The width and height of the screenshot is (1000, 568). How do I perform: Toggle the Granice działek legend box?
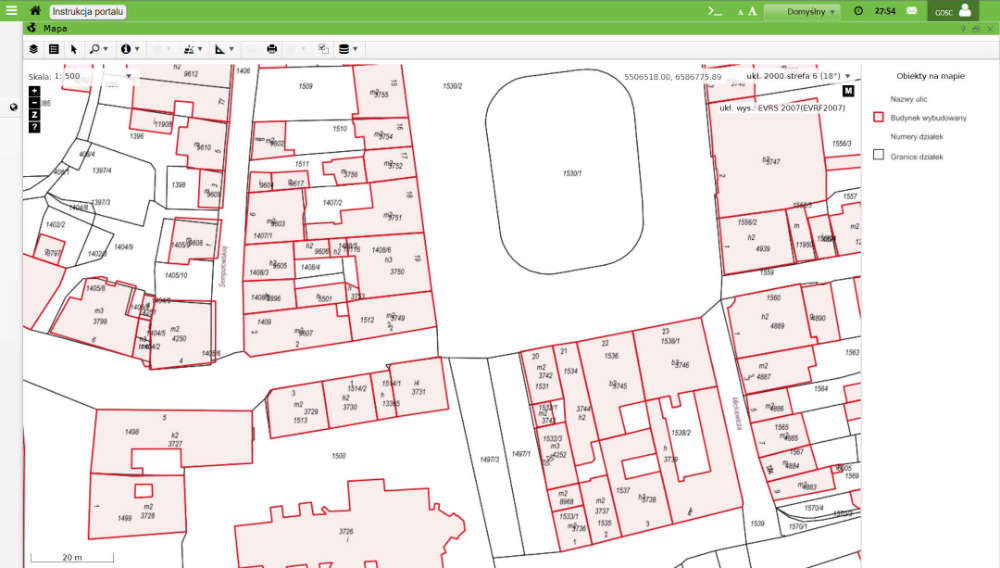tap(879, 155)
